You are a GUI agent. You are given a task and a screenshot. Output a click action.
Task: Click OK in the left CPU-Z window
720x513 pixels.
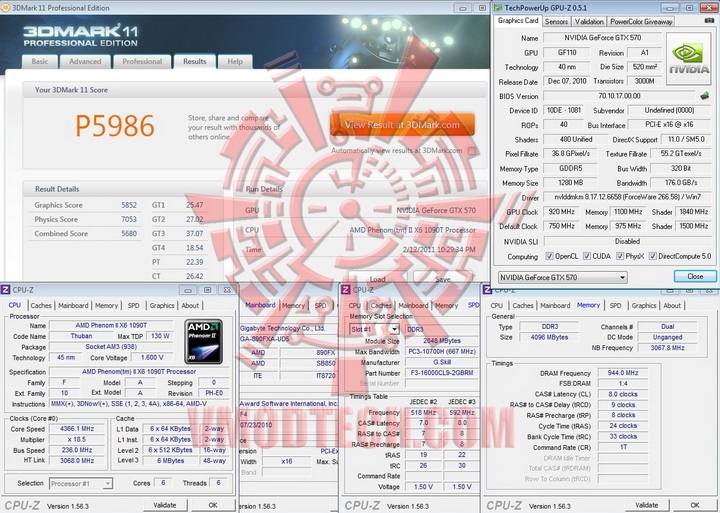(x=213, y=505)
